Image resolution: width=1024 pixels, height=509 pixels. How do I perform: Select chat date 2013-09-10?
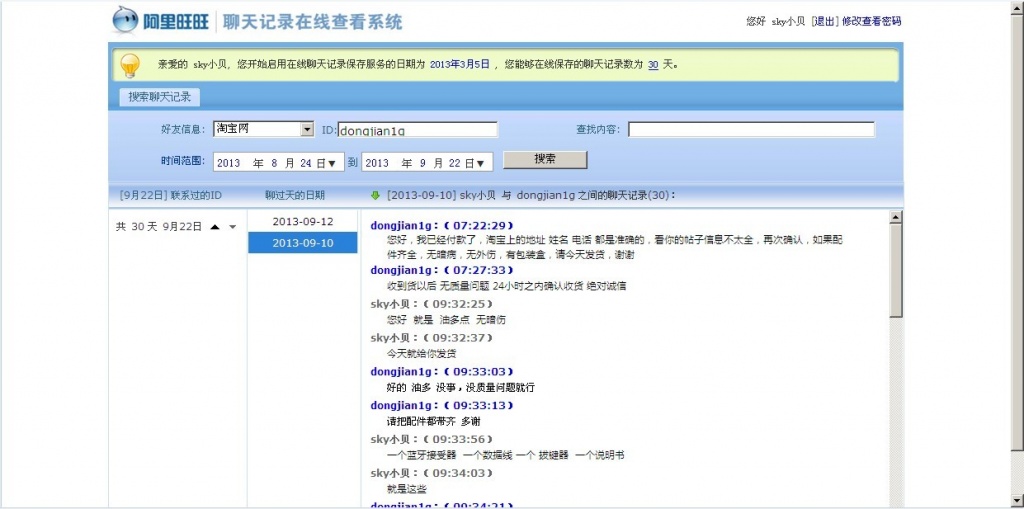[x=303, y=243]
